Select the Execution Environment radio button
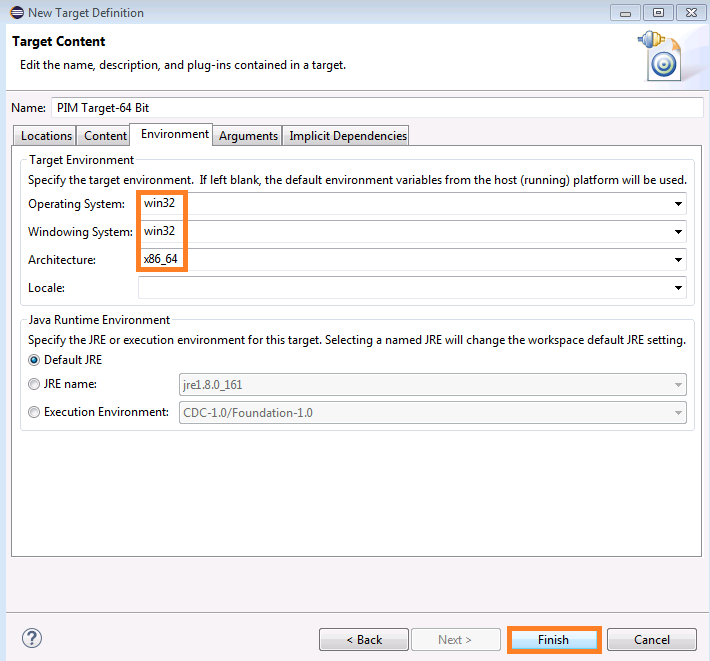This screenshot has width=710, height=661. [34, 412]
